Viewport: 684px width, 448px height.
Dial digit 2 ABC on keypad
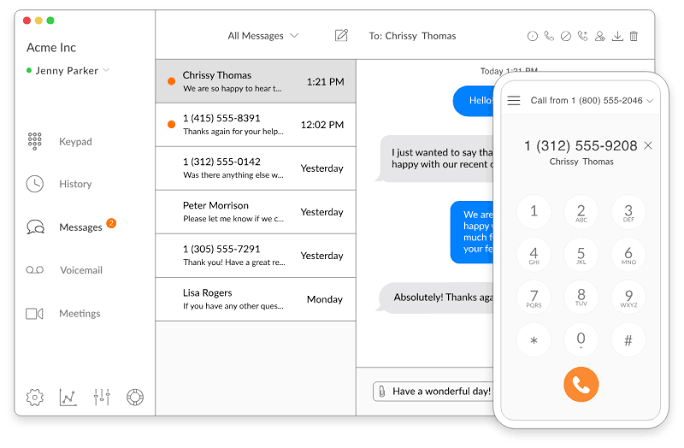[x=581, y=212]
